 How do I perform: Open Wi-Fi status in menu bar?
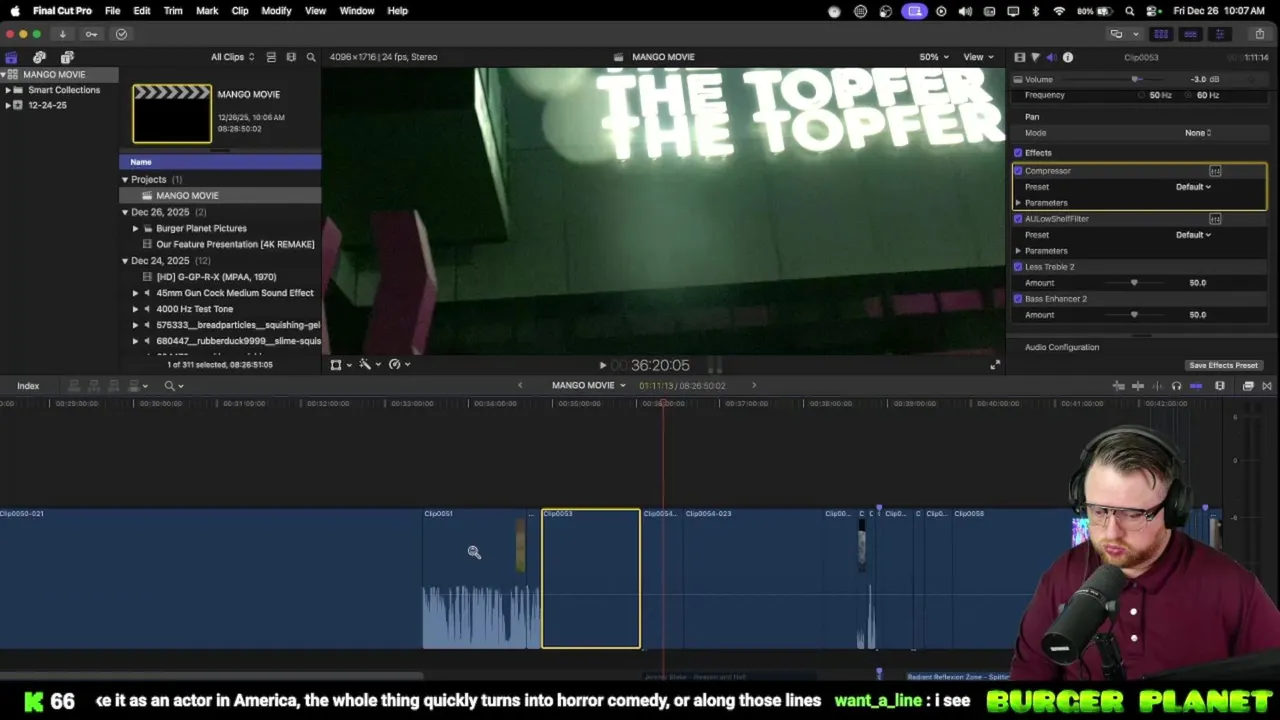pyautogui.click(x=1059, y=11)
